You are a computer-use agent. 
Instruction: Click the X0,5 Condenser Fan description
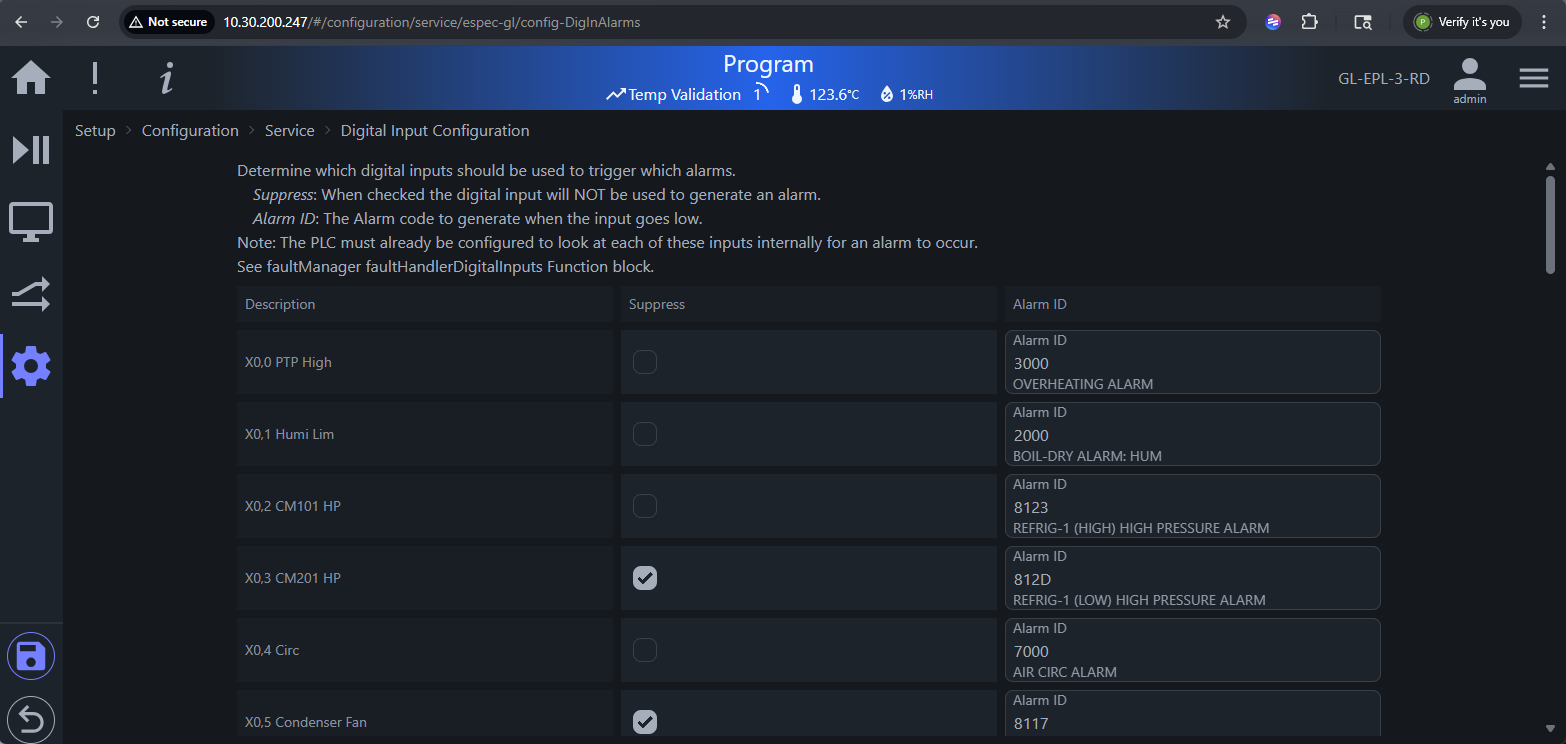(305, 722)
